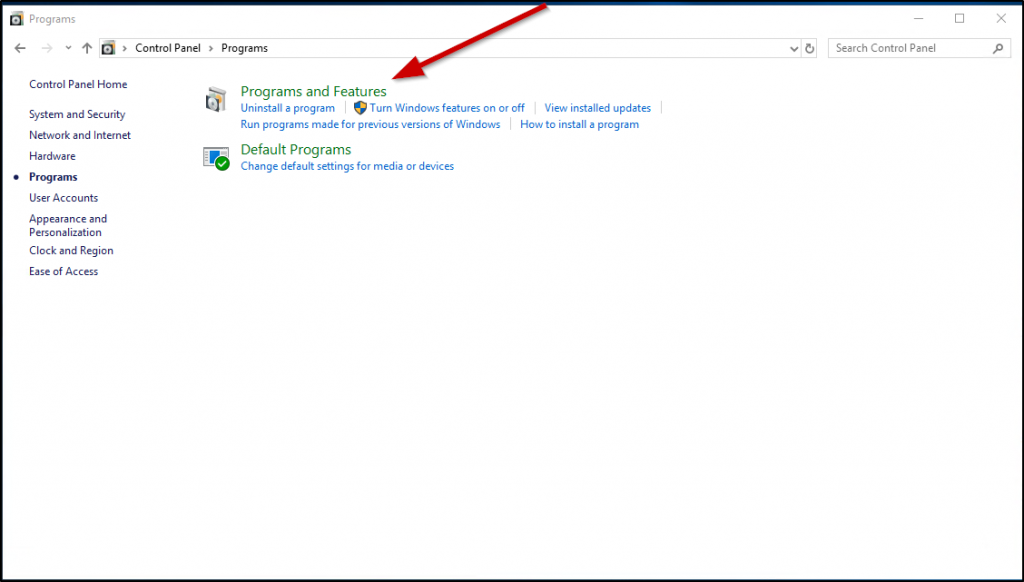1024x582 pixels.
Task: Select View installed updates link
Action: [x=597, y=108]
